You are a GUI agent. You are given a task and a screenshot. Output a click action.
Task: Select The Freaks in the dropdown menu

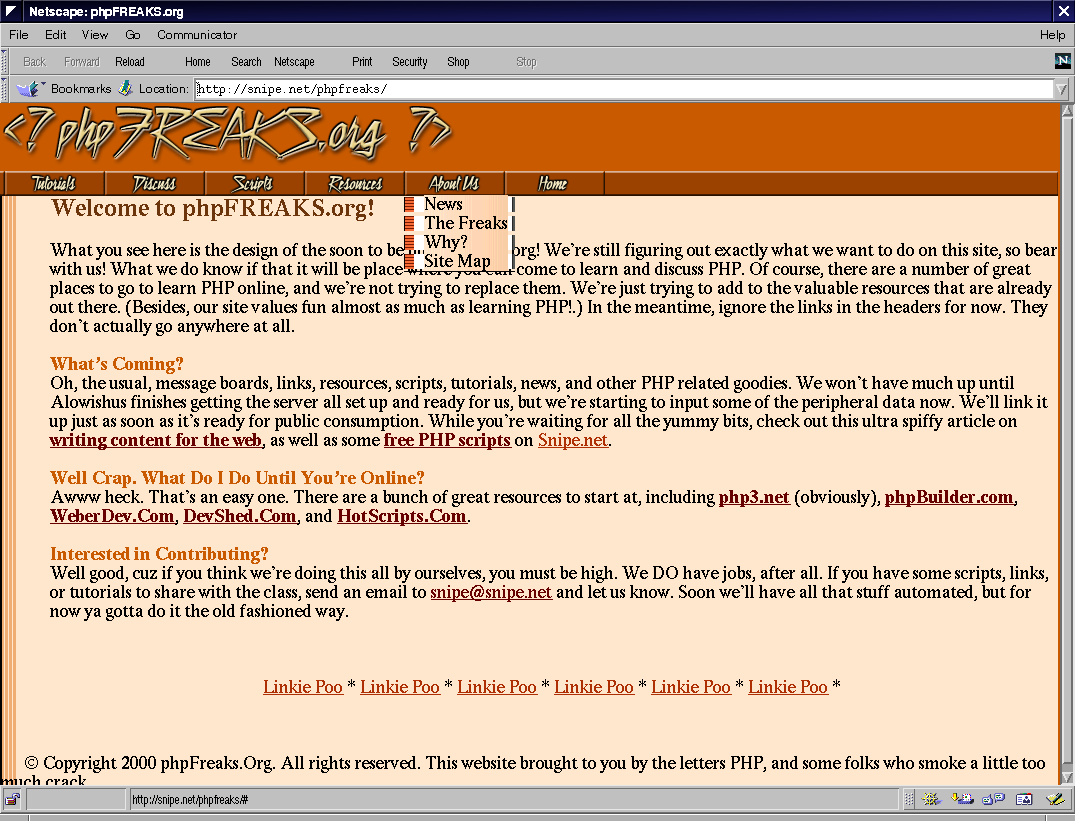tap(466, 223)
